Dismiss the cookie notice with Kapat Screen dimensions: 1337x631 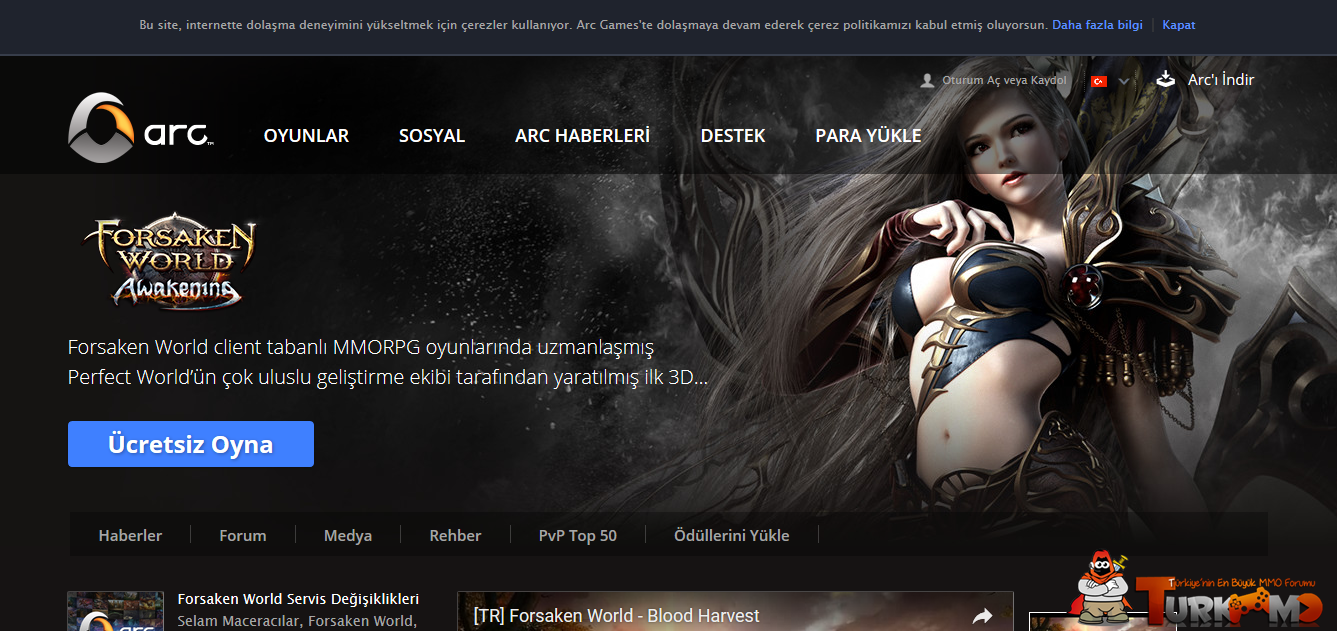[1179, 25]
